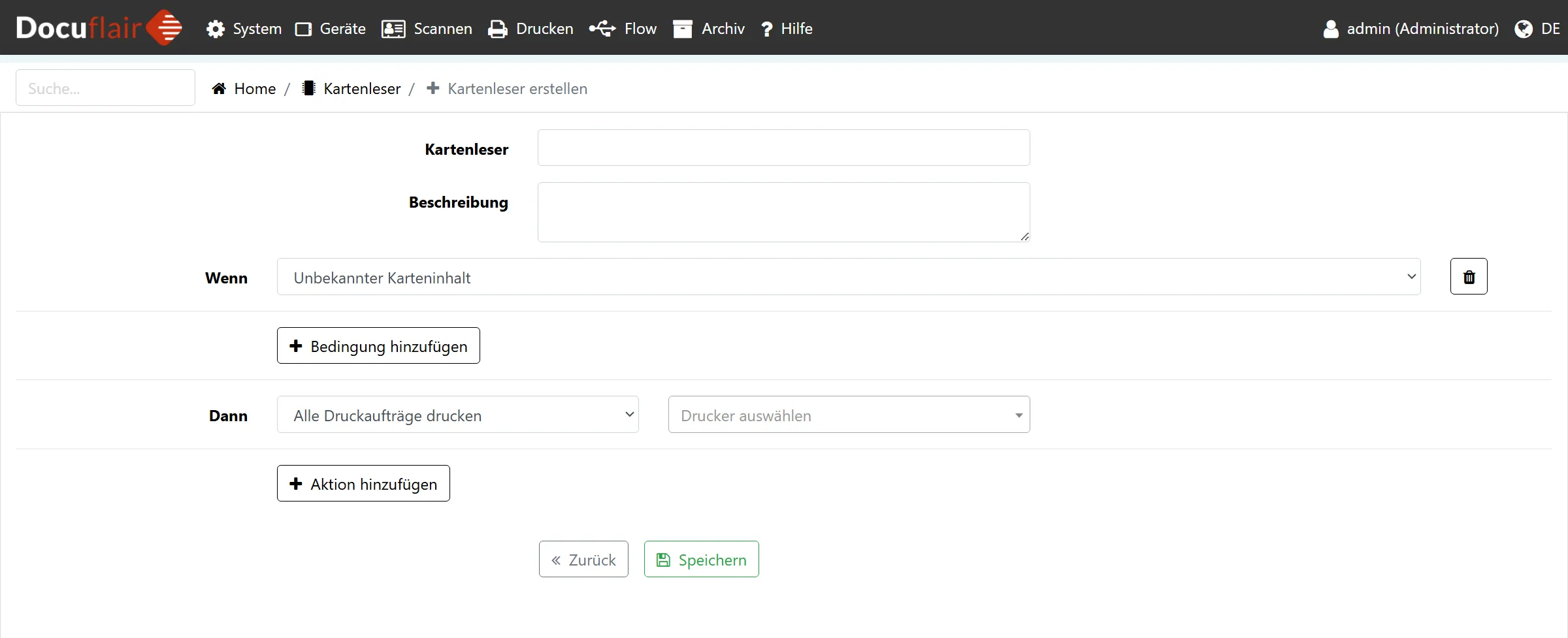The width and height of the screenshot is (1568, 638).
Task: Open the Drucker auswählen combo box
Action: pos(848,415)
